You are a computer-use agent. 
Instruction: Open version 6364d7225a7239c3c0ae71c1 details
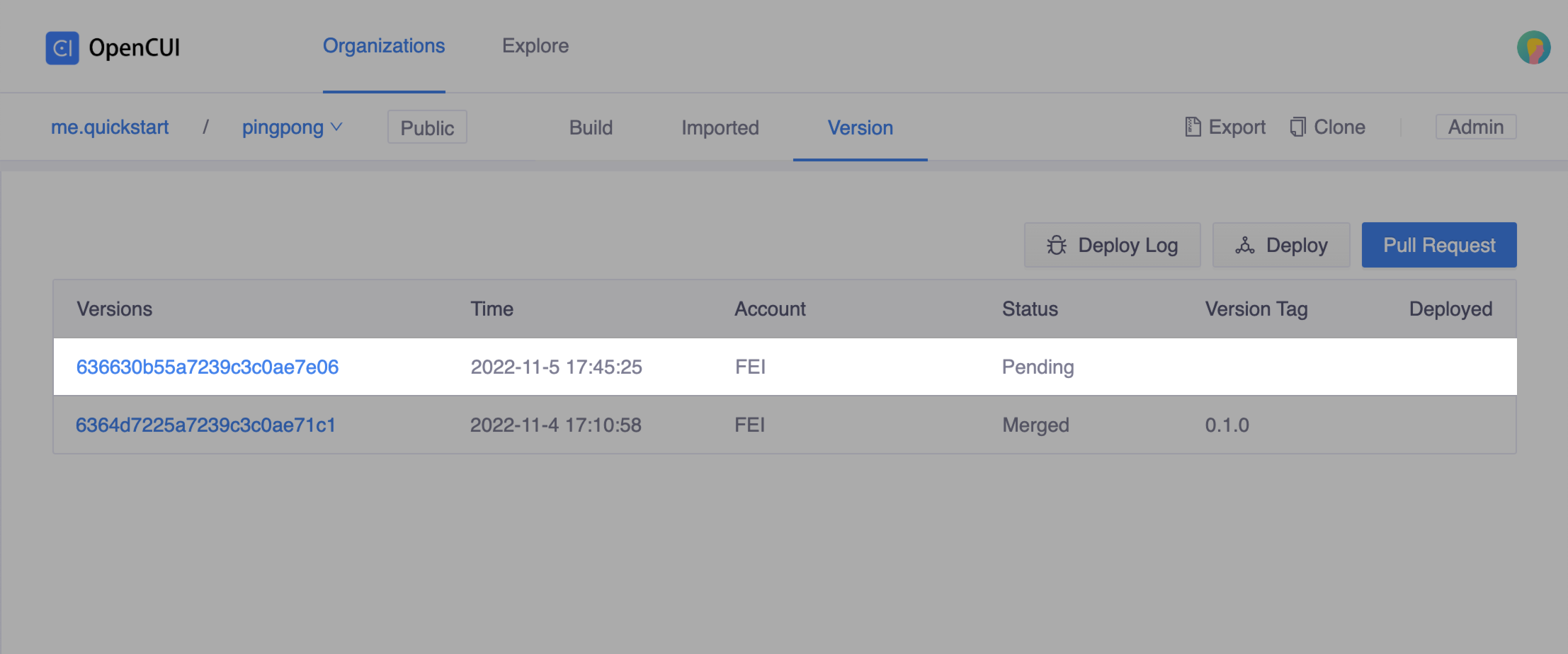pos(206,425)
